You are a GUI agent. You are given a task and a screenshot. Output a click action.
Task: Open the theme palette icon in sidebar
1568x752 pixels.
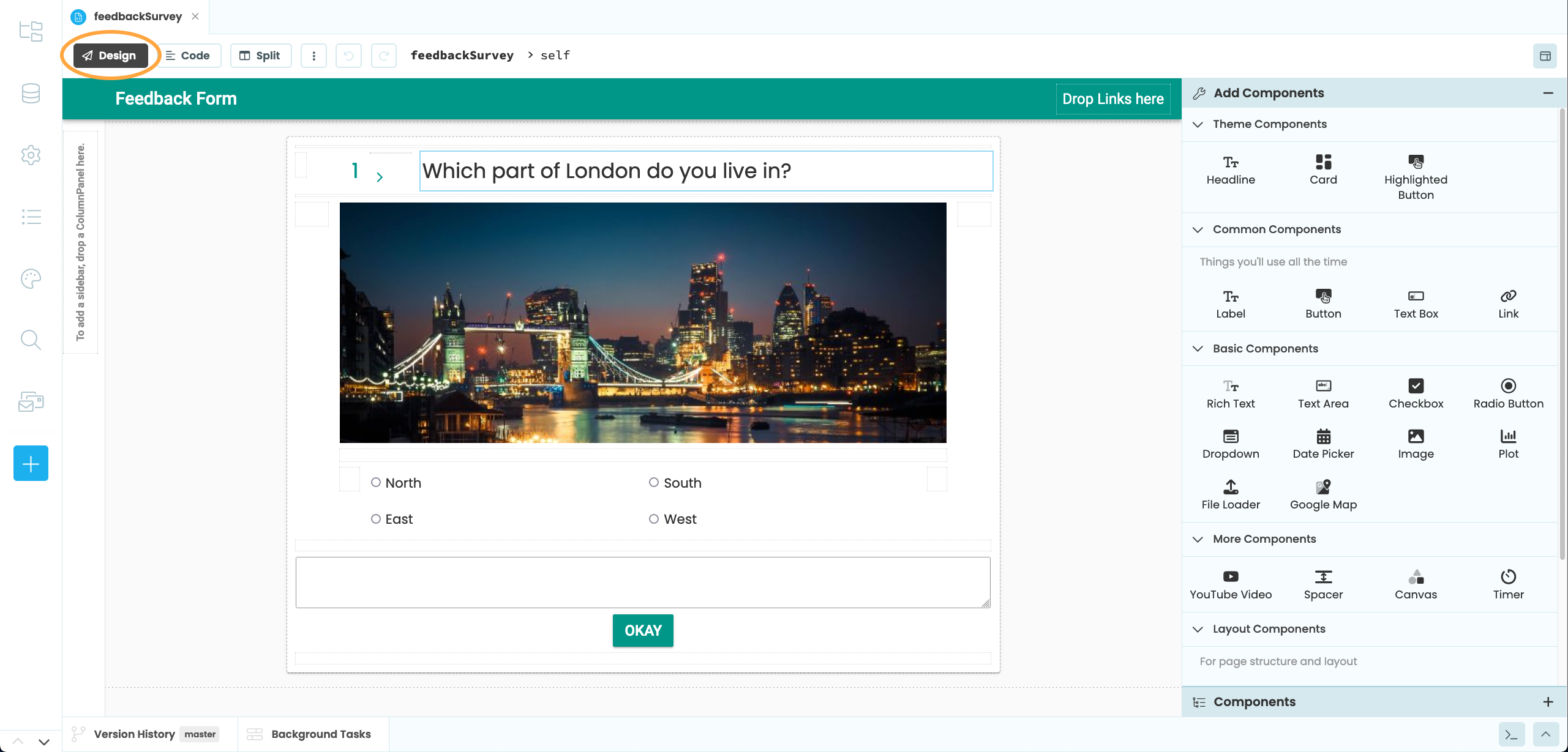click(x=31, y=279)
